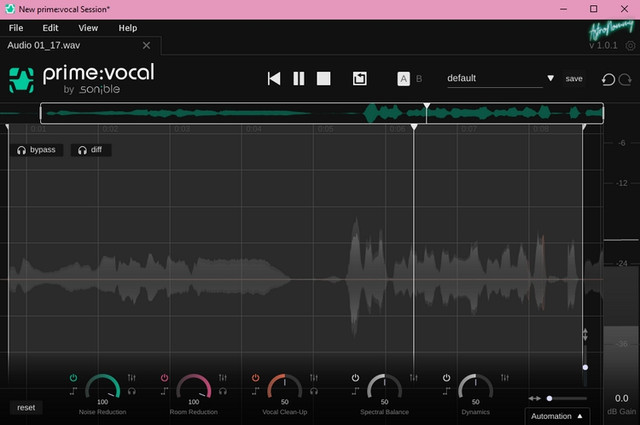Open Vocal Clean-Up advanced sliders icon

pyautogui.click(x=313, y=378)
